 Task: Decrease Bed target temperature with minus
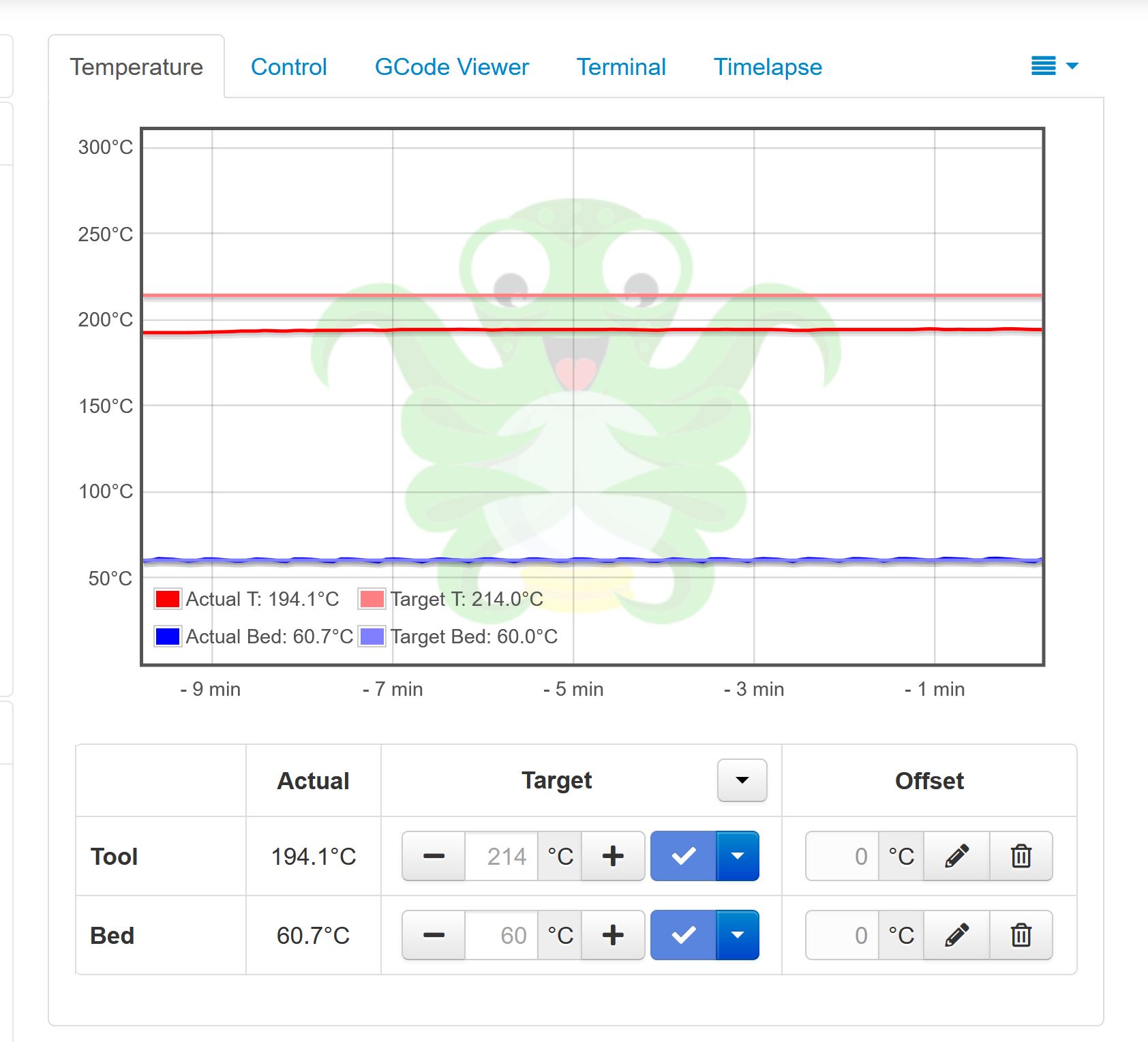(x=434, y=935)
